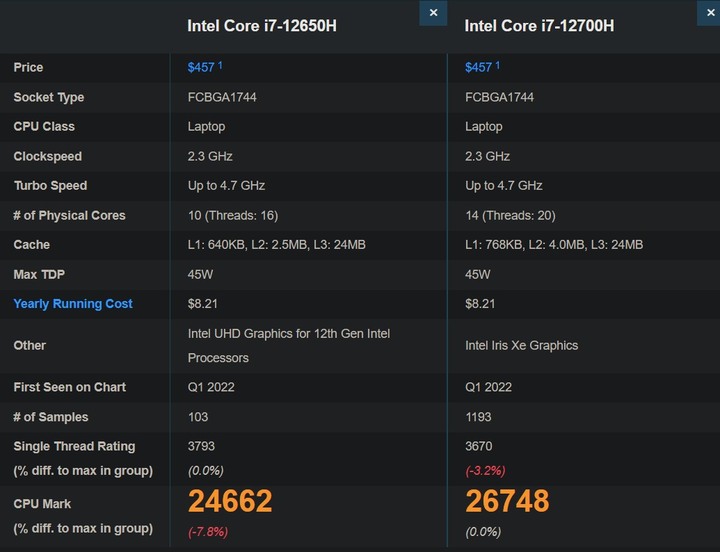Select the single thread rating 3670
720x552 pixels.
tap(478, 446)
